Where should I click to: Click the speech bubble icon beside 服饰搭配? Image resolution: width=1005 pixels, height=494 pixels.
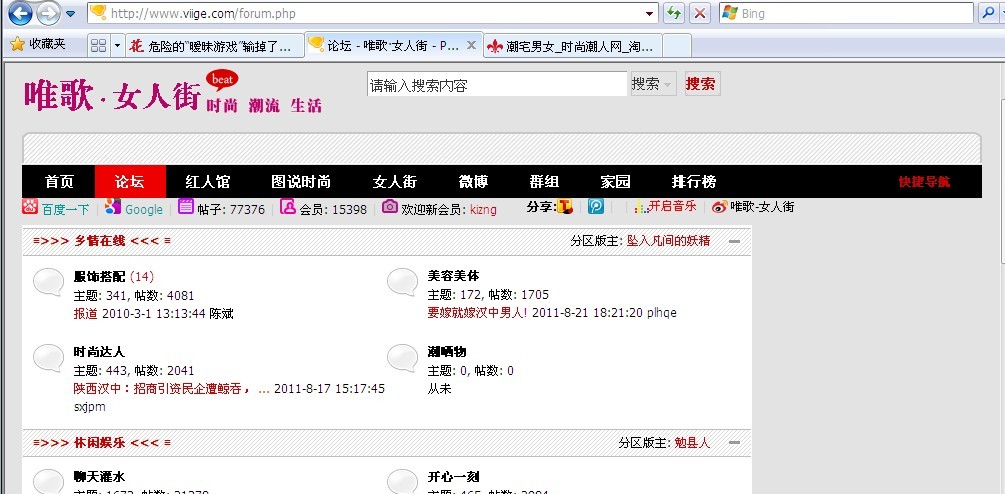pos(48,283)
